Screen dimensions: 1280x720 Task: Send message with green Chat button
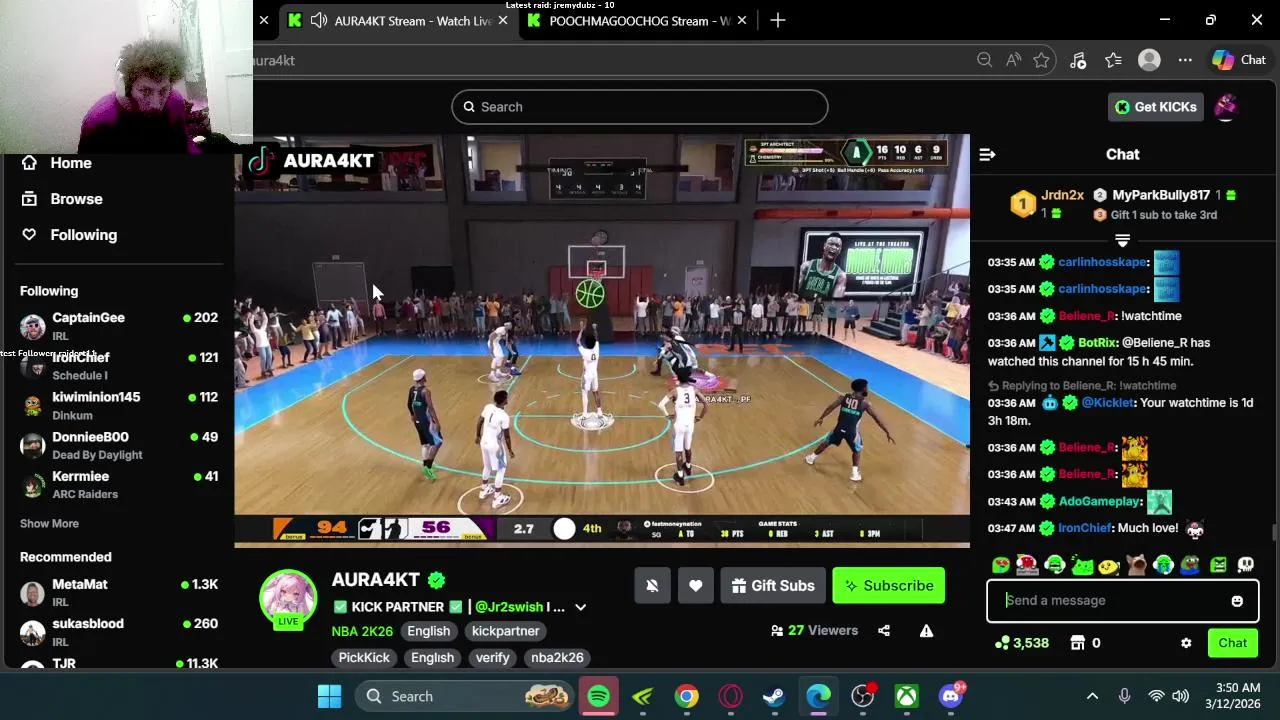point(1232,643)
